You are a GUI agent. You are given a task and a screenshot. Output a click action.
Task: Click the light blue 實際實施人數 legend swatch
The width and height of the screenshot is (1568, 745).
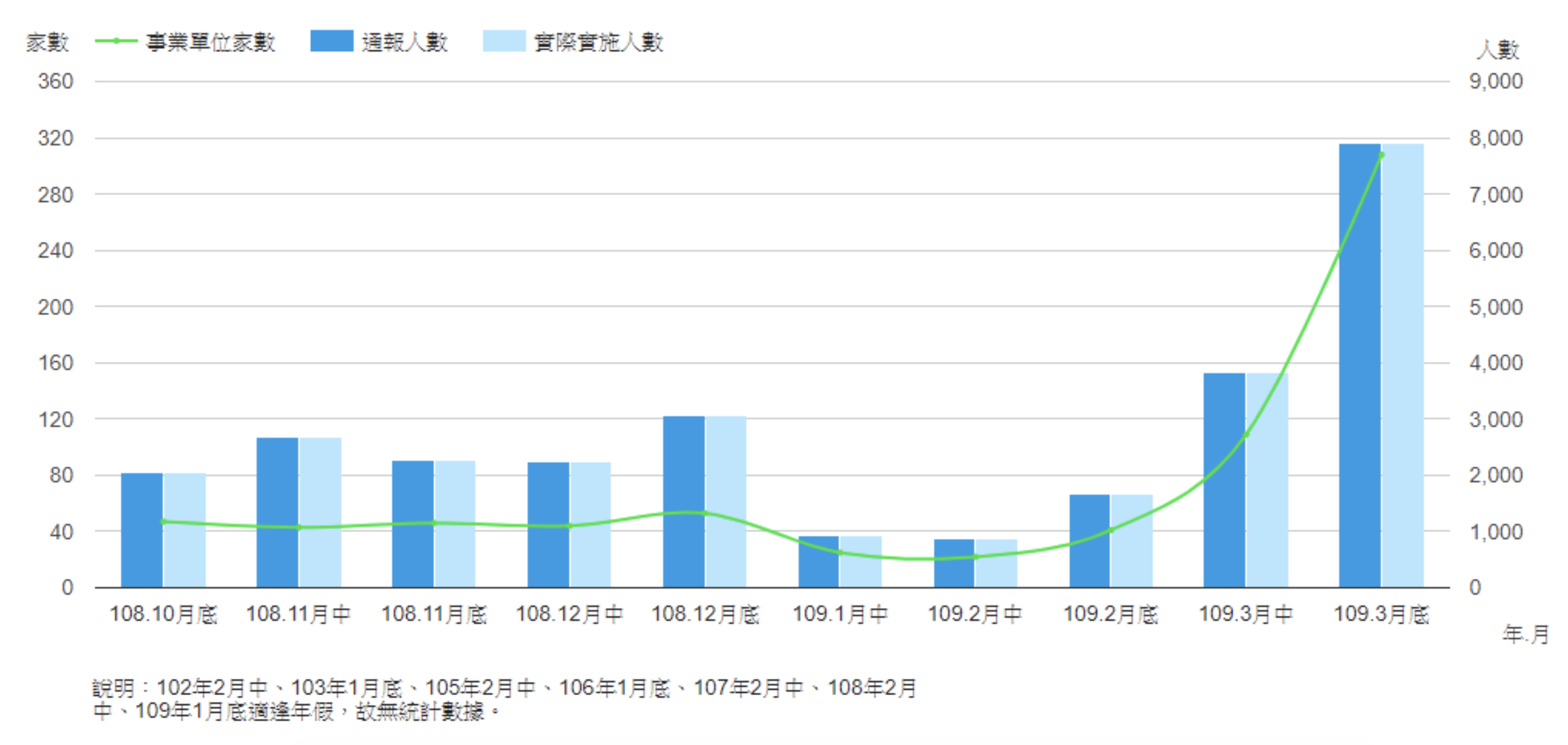coord(504,41)
